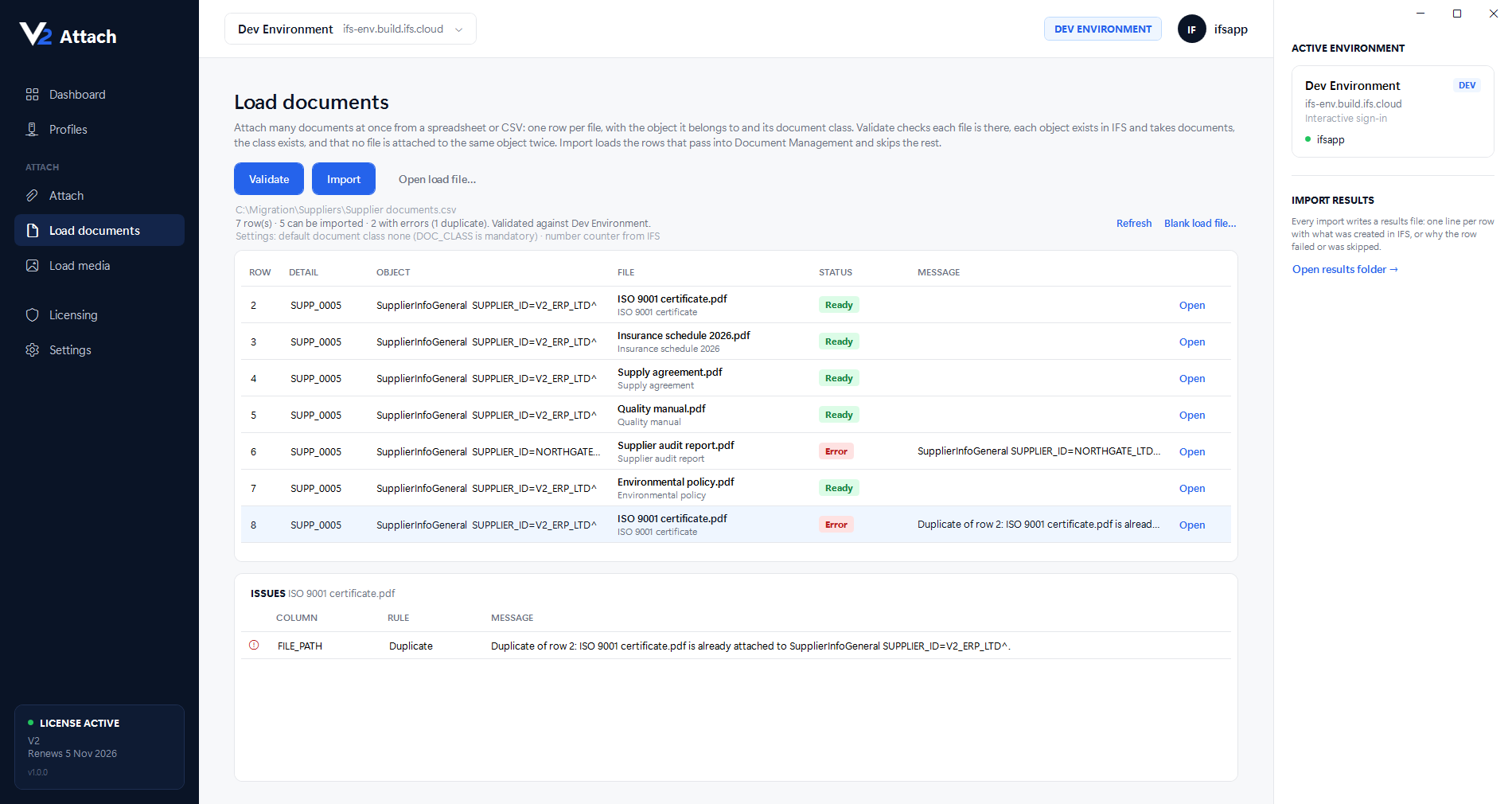Click the Refresh link
This screenshot has width=1512, height=804.
(x=1134, y=224)
